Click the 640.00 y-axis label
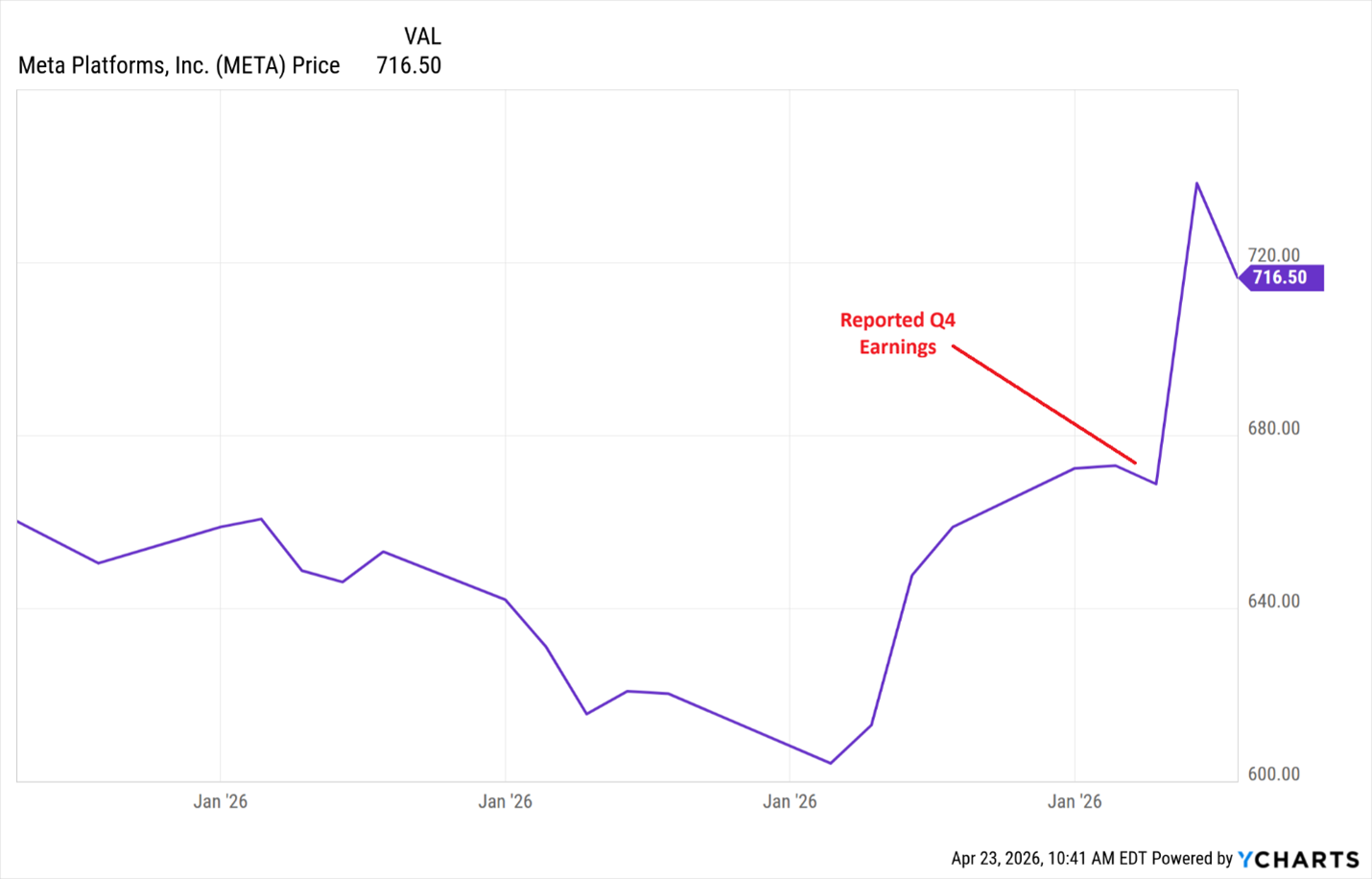Screen dimensions: 1372x879 [x=1273, y=601]
